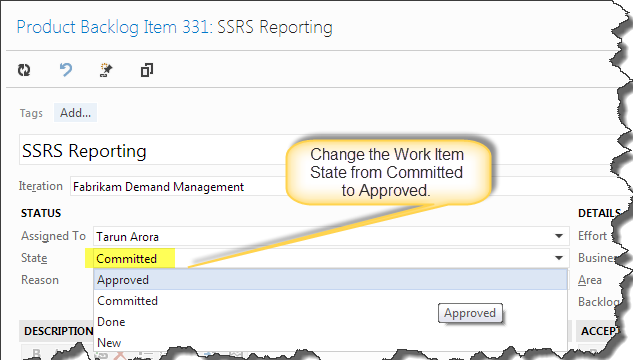Click the Tags label
The width and height of the screenshot is (633, 360).
31,113
